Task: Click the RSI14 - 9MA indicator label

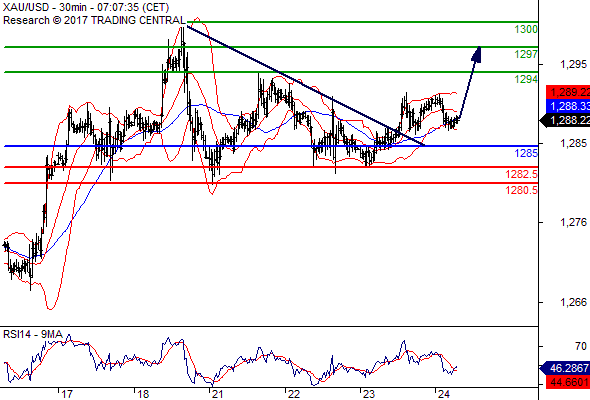Action: [x=33, y=334]
